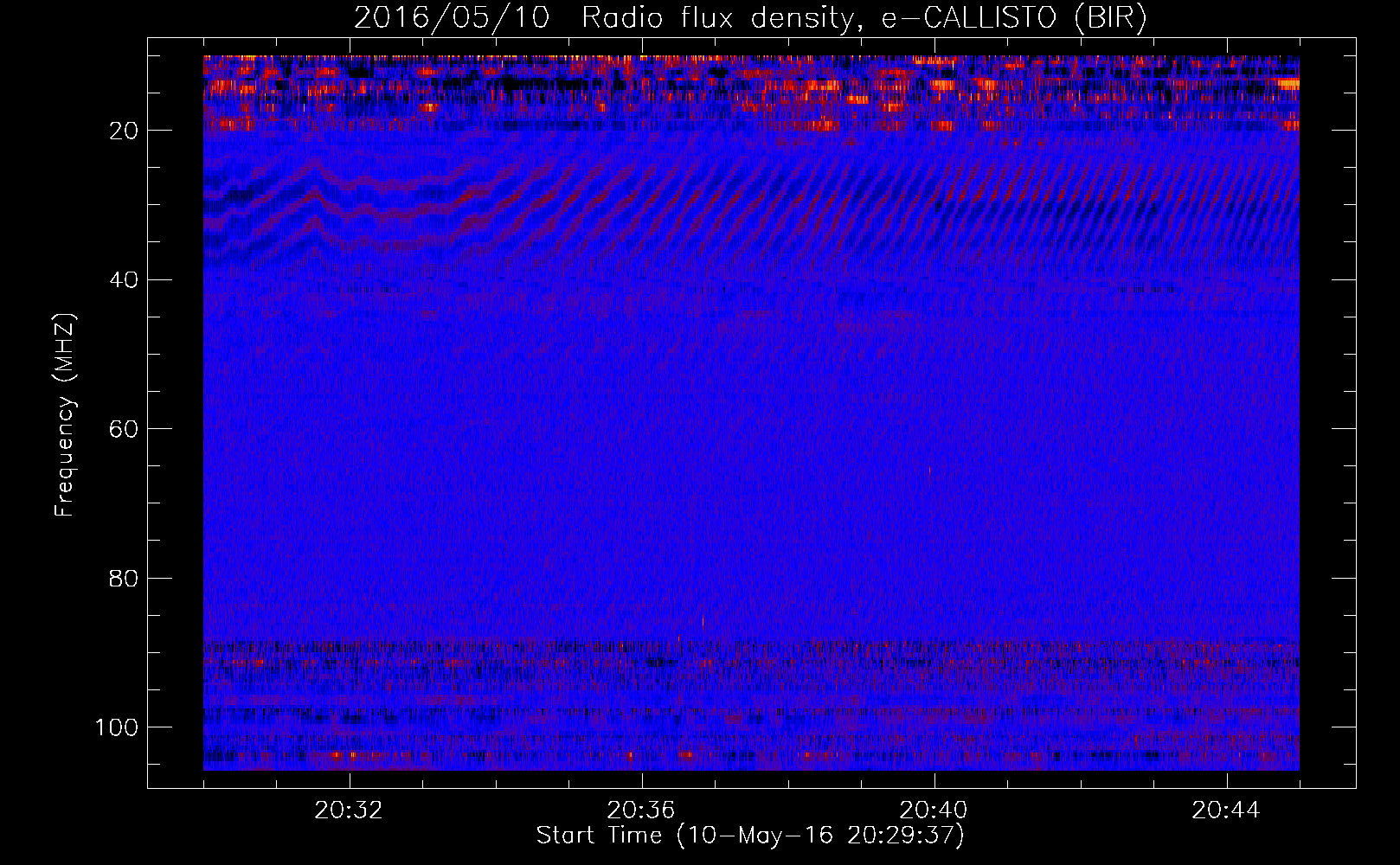Viewport: 1400px width, 865px height.
Task: Click the 20:36 time tick label
Action: point(641,811)
